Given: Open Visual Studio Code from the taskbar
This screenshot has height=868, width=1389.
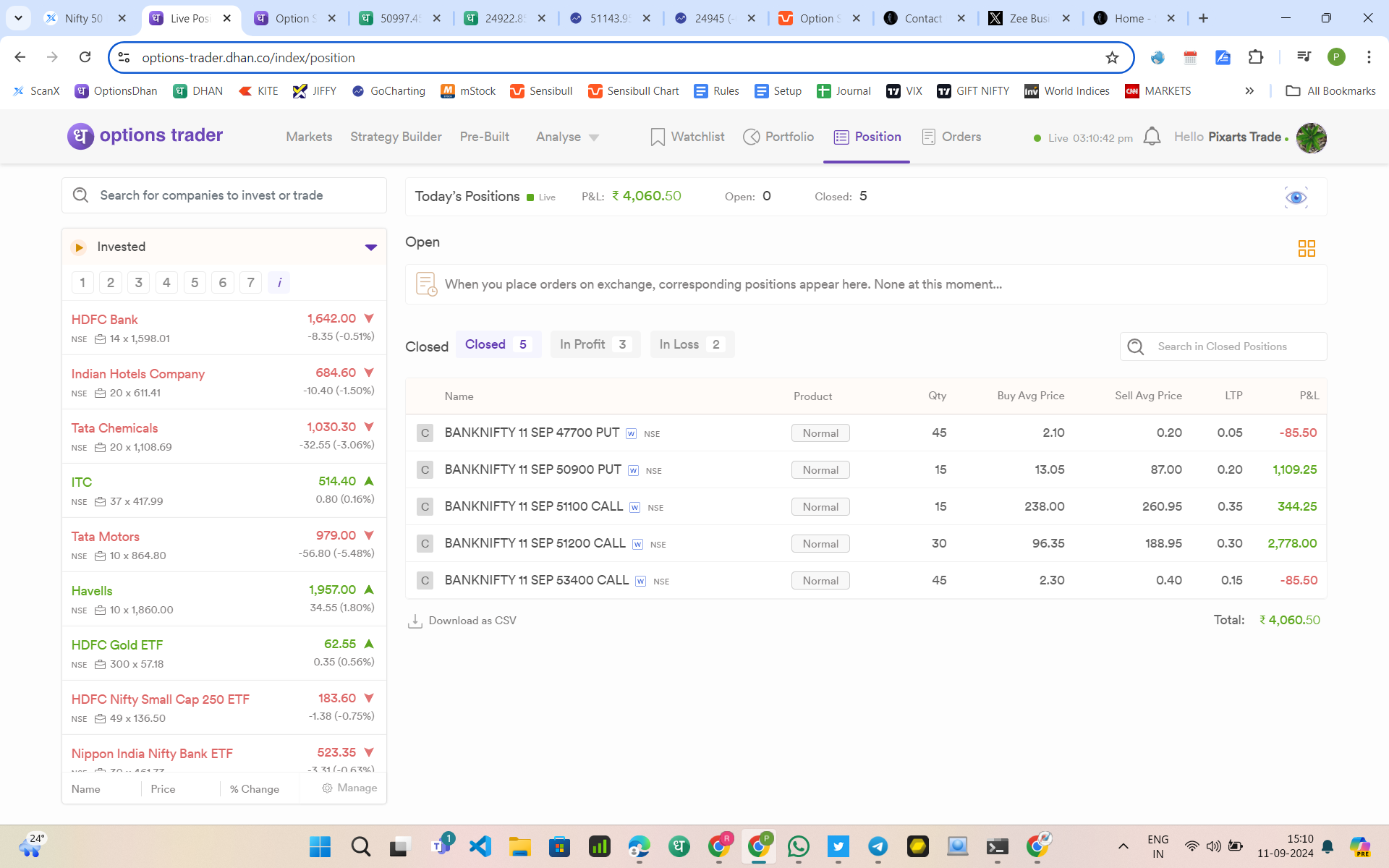Looking at the screenshot, I should coord(480,846).
